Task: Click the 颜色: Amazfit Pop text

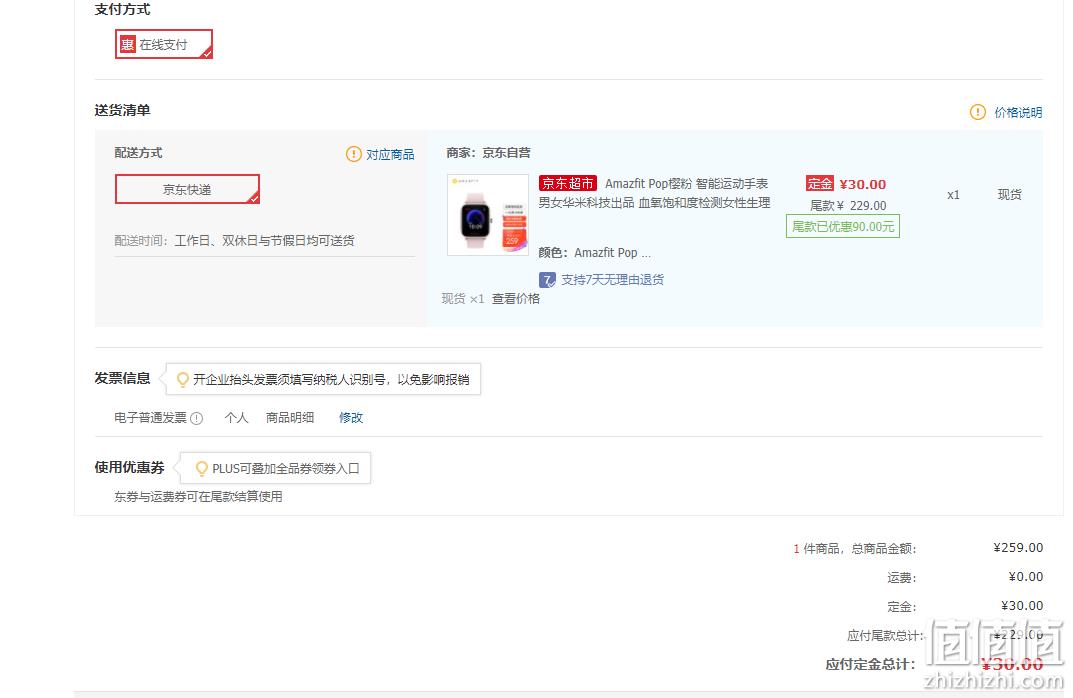Action: coord(594,253)
